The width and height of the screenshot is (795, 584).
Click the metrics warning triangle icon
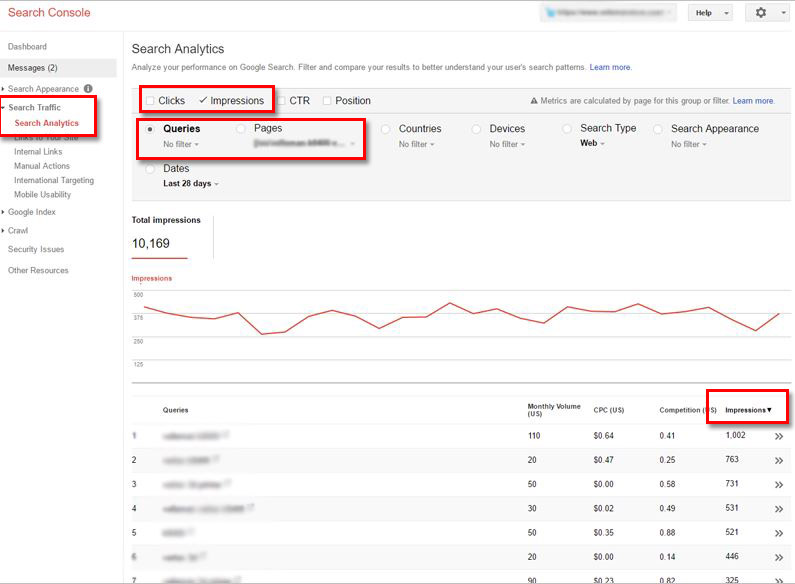[x=534, y=101]
